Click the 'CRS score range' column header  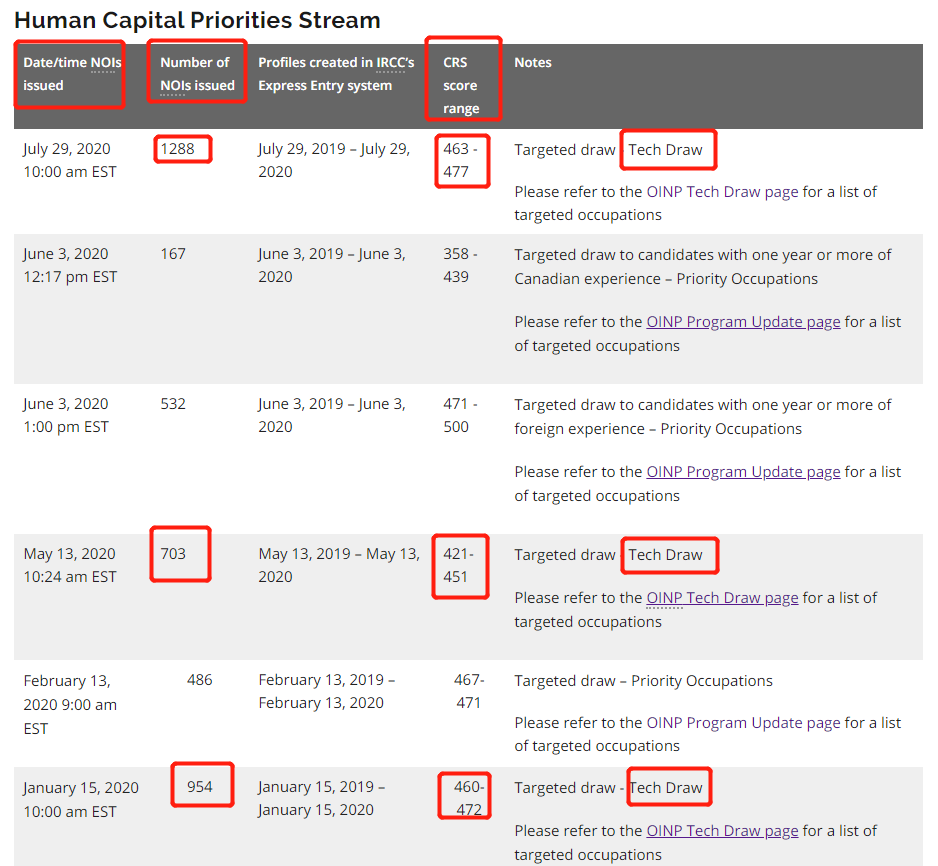(x=461, y=86)
